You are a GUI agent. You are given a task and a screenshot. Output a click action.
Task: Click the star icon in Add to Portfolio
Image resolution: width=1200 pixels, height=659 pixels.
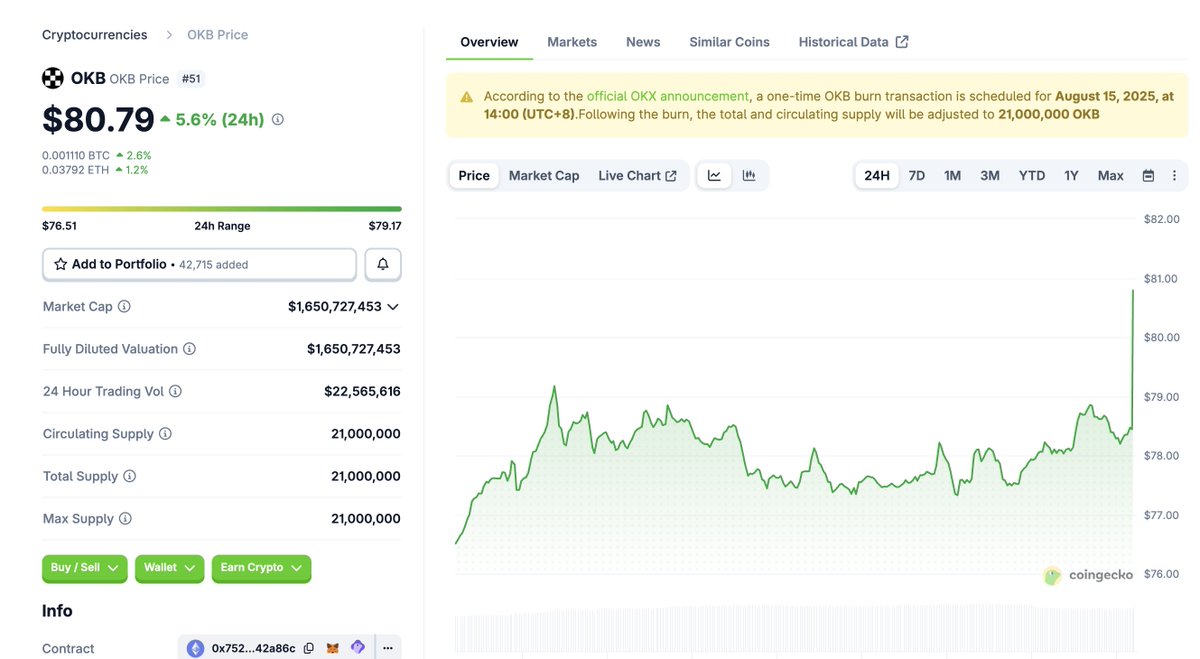(x=61, y=264)
